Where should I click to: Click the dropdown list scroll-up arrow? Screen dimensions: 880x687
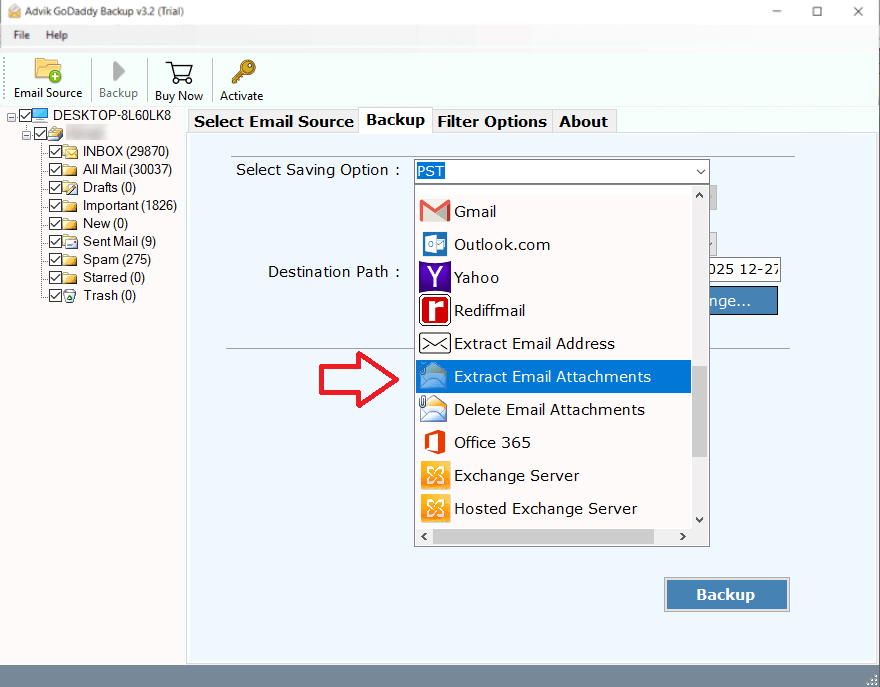click(x=699, y=195)
